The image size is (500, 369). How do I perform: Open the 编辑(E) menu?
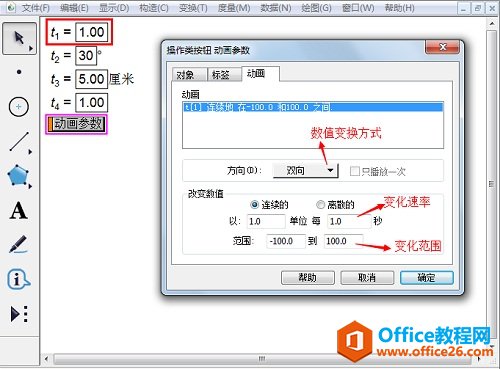click(74, 8)
